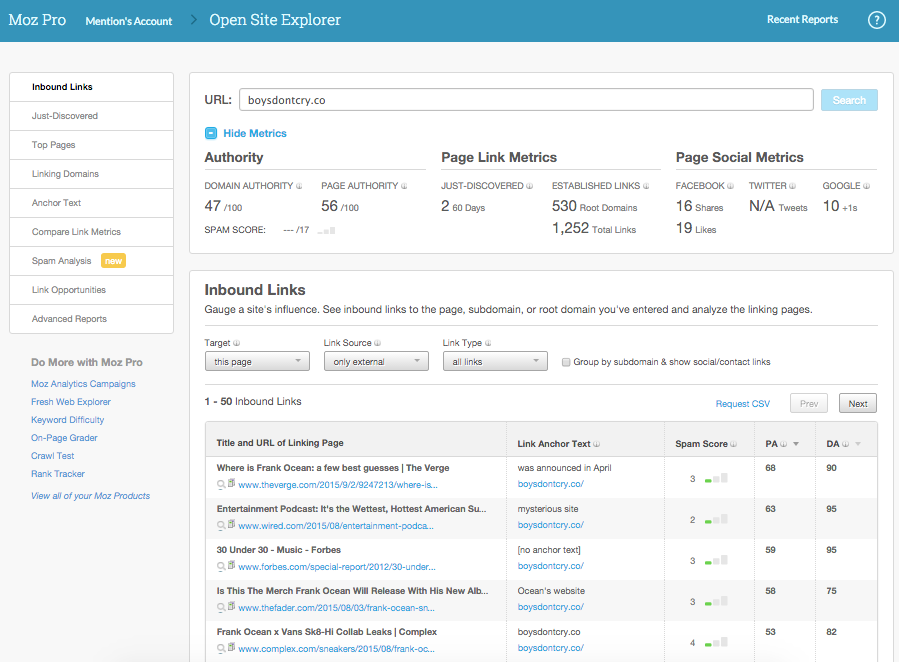
Task: Click the info icon next to Domain Authority
Action: point(299,186)
